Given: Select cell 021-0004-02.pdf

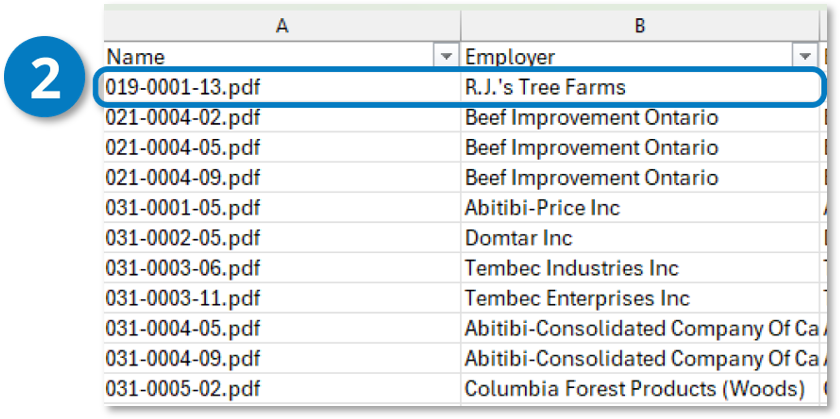Looking at the screenshot, I should point(282,117).
